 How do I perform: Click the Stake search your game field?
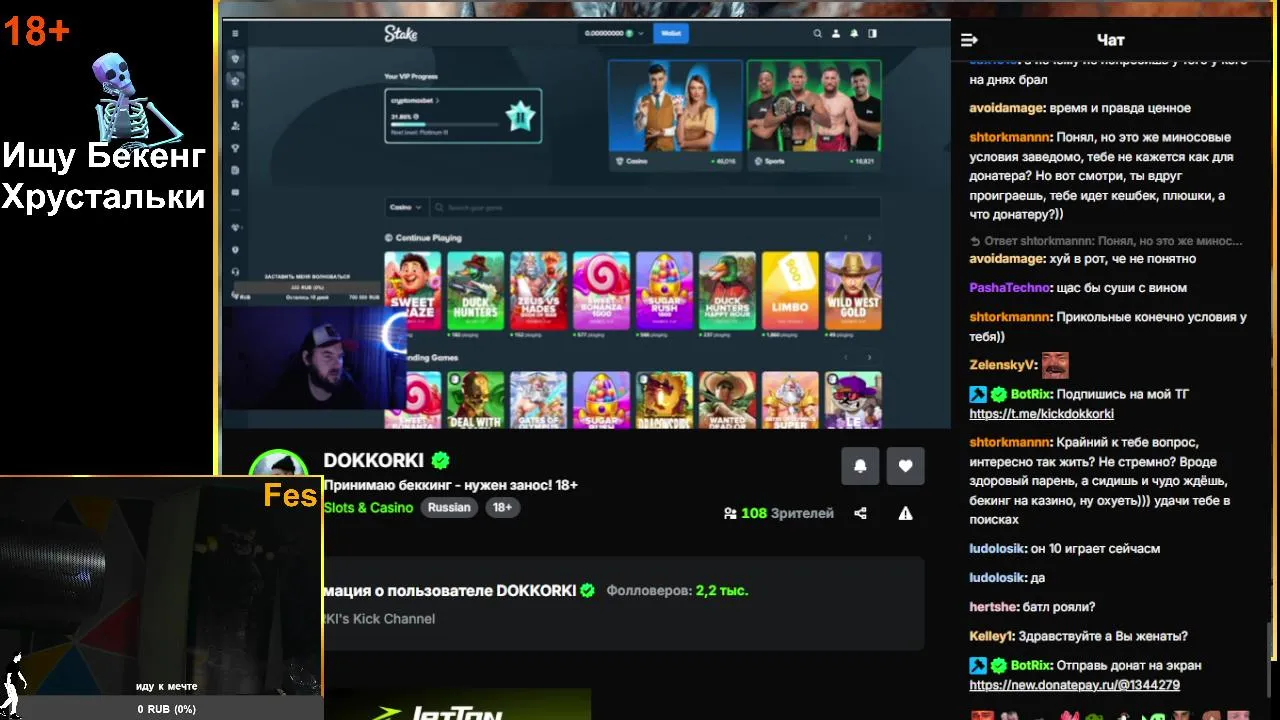coord(656,207)
